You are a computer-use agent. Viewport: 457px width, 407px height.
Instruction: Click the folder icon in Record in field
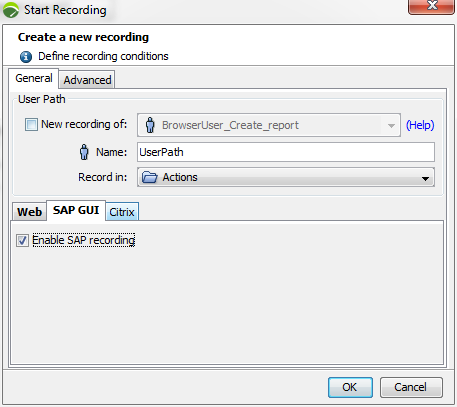(x=149, y=177)
